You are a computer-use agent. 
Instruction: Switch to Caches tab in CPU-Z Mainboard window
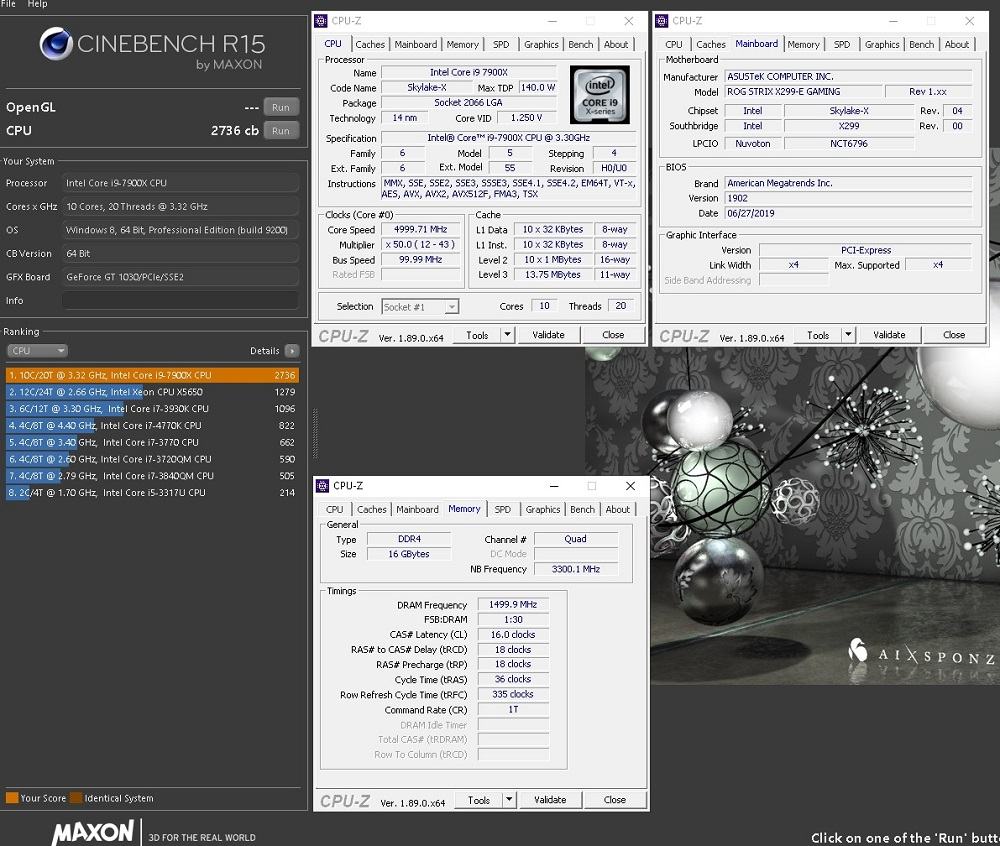710,45
